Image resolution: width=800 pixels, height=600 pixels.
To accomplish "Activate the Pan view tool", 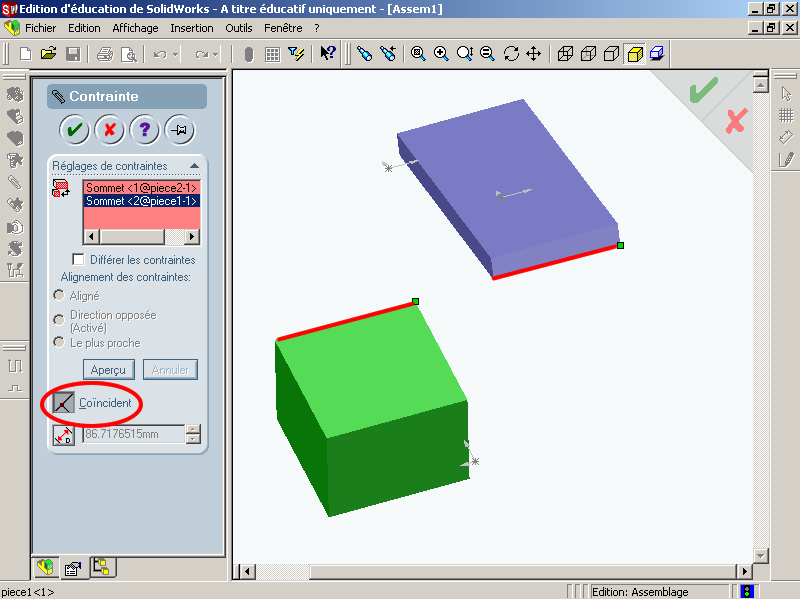I will coord(534,53).
